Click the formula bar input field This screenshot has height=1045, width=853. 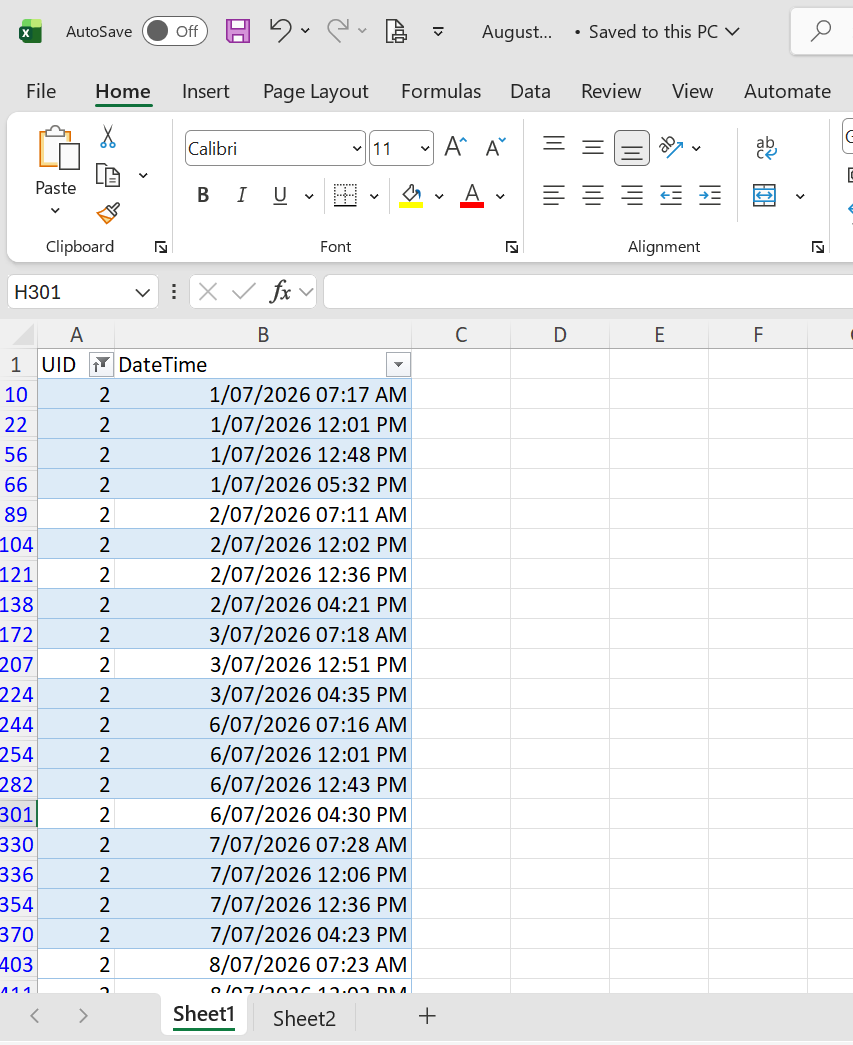[588, 292]
